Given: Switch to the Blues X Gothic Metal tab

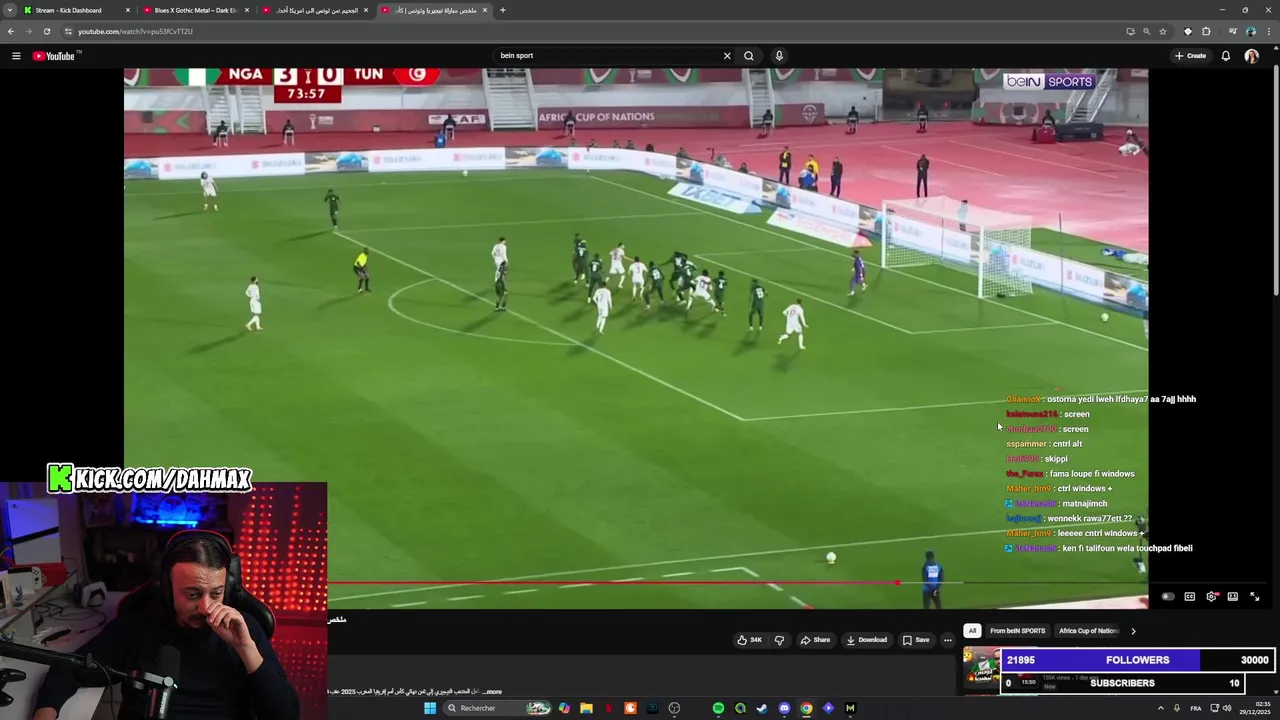Looking at the screenshot, I should [195, 10].
